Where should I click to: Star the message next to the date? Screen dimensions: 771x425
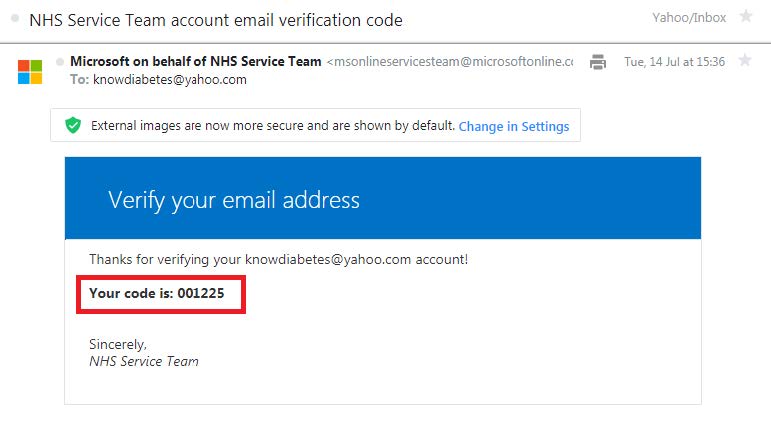click(x=745, y=61)
